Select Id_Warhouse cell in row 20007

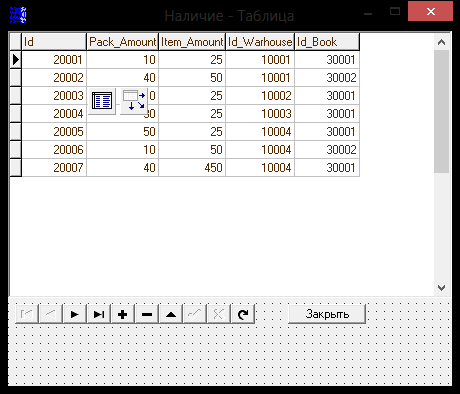(x=260, y=168)
